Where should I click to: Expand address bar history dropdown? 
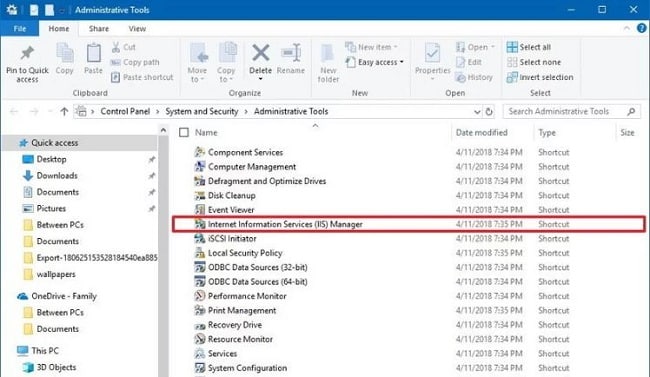(x=477, y=112)
